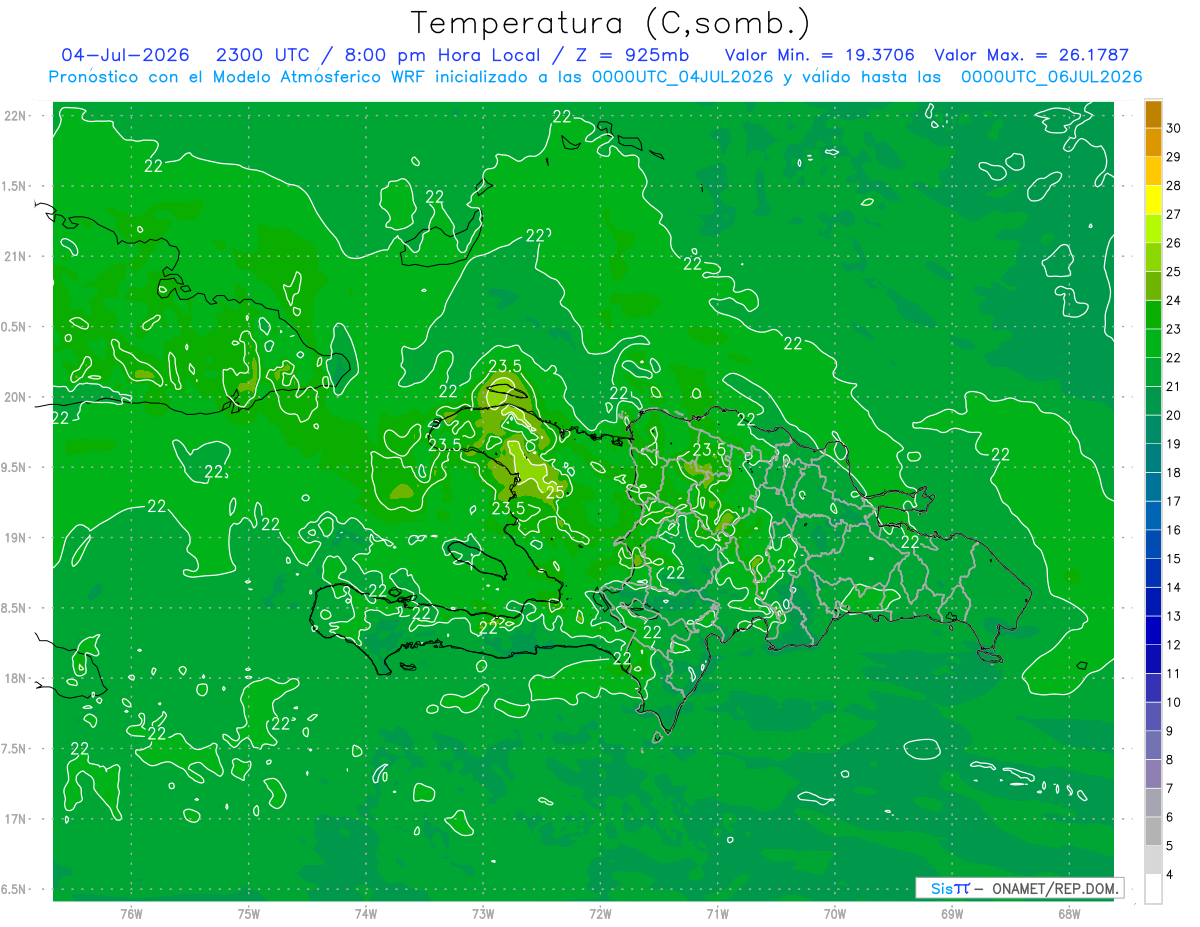
Task: Click the legend value "18"
Action: (1174, 473)
